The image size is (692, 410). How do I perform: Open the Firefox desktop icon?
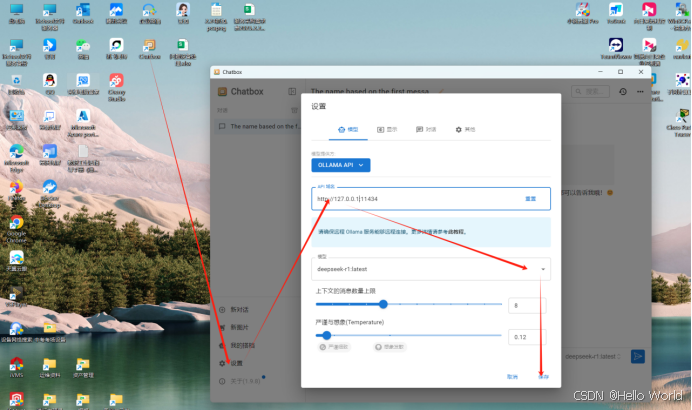tap(16, 190)
